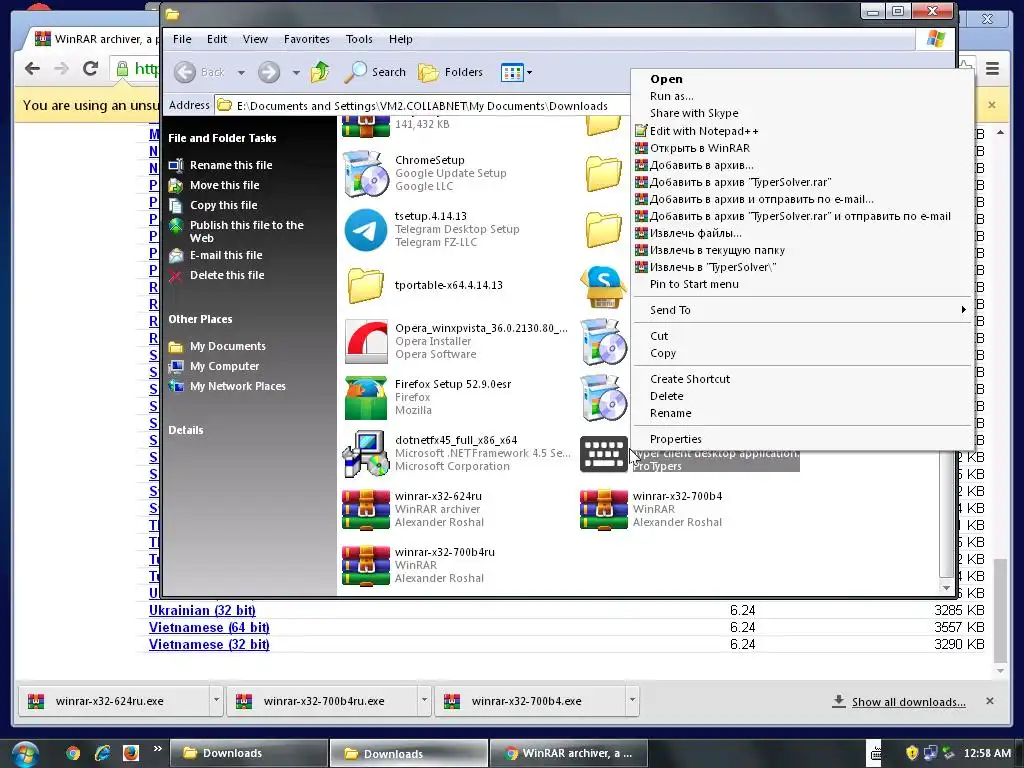The image size is (1024, 768).
Task: Open dropdown for winrar-x32-700b4ru.exe download
Action: tap(424, 700)
